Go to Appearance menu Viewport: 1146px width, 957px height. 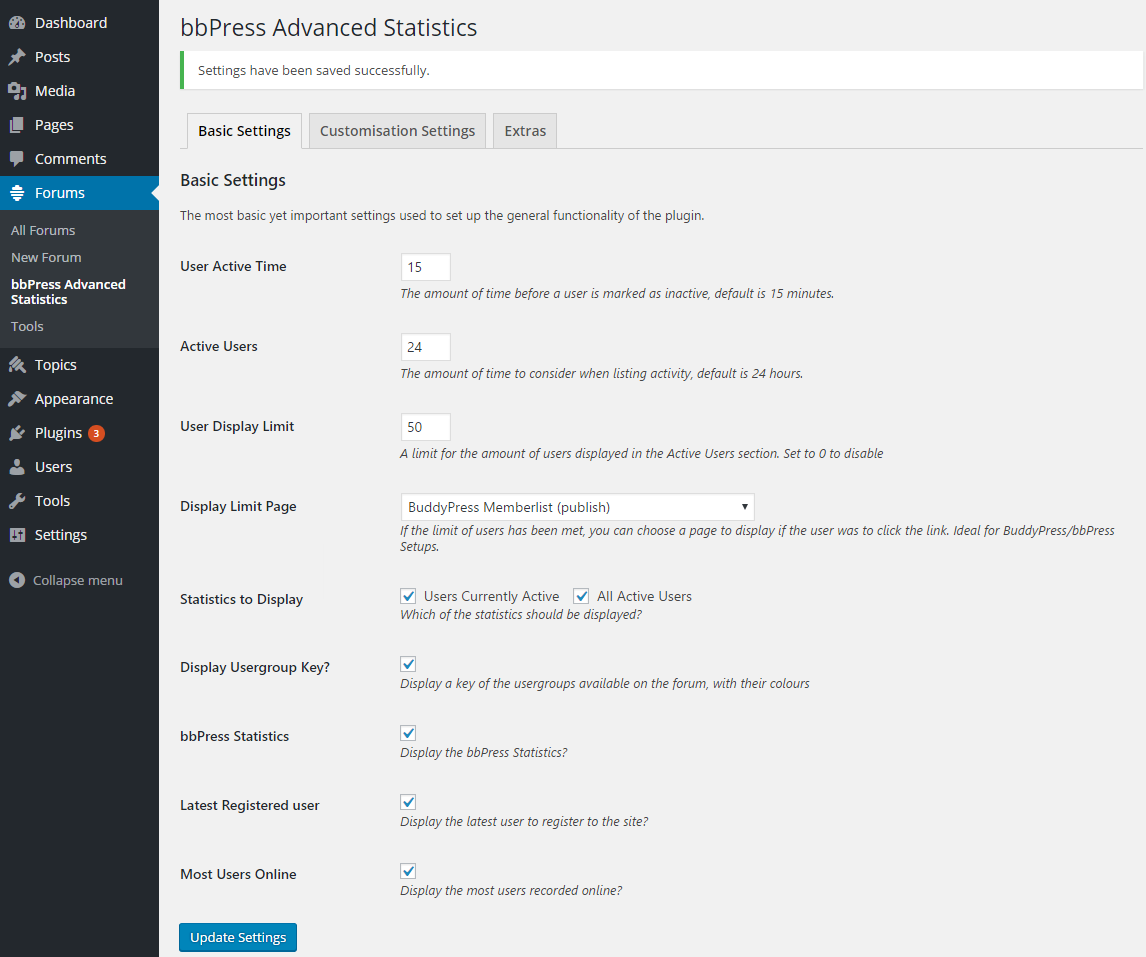(x=79, y=399)
